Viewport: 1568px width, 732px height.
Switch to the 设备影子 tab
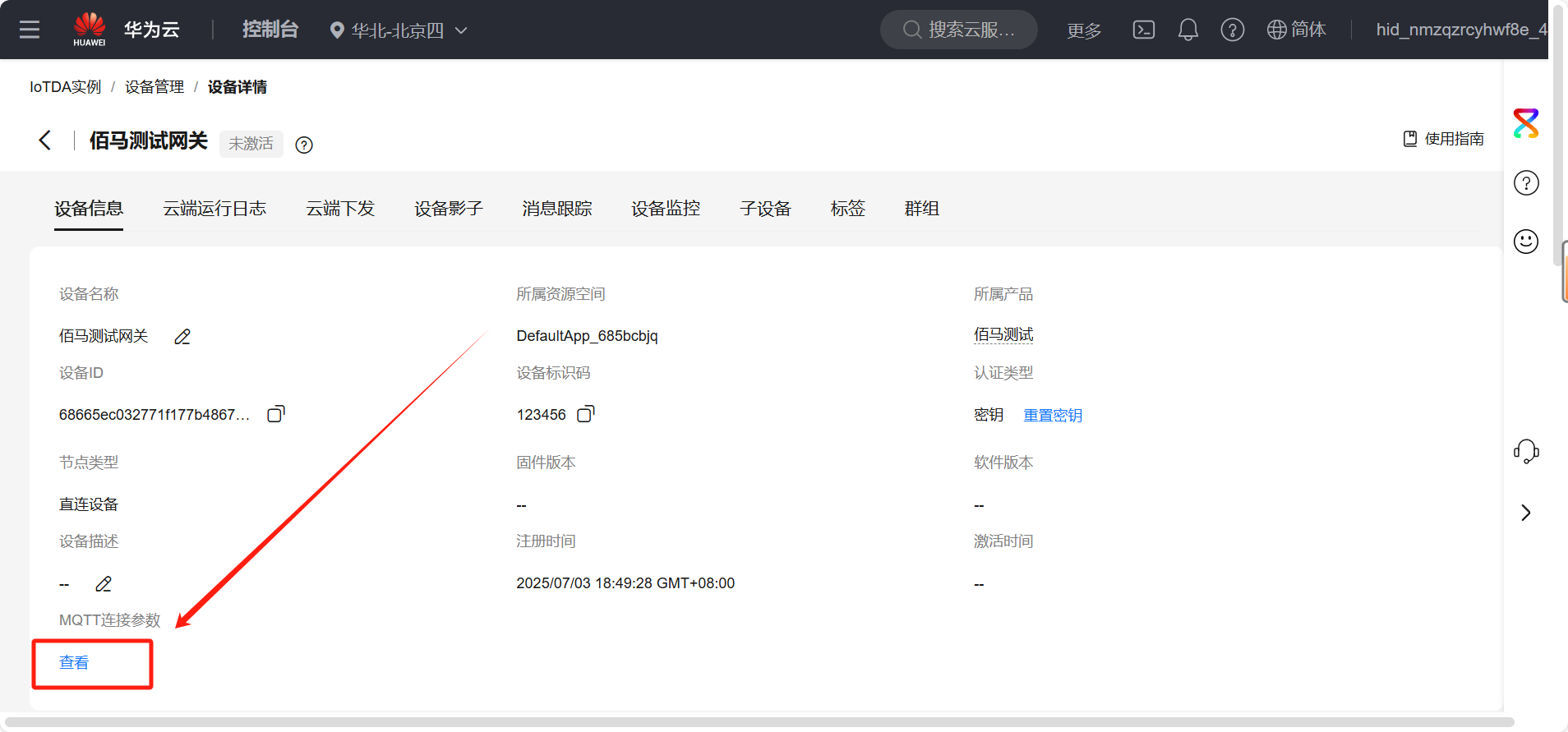(448, 209)
